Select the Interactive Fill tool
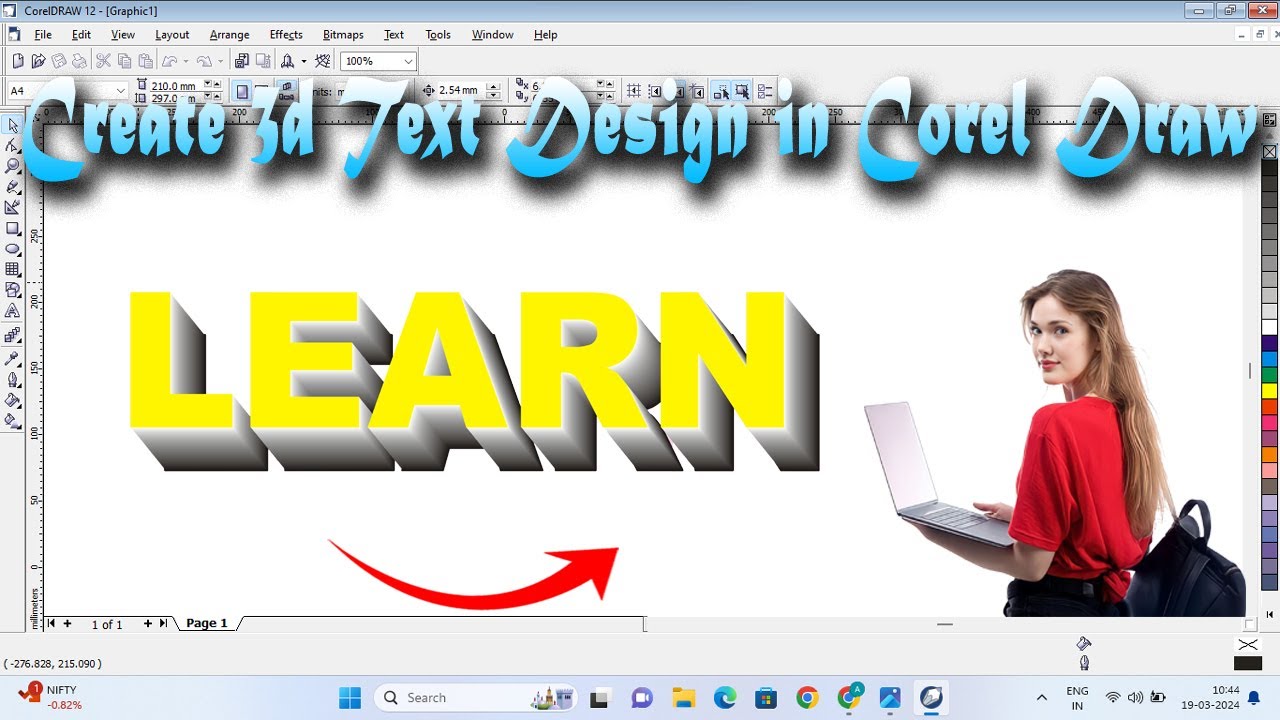This screenshot has width=1280, height=720. [13, 421]
